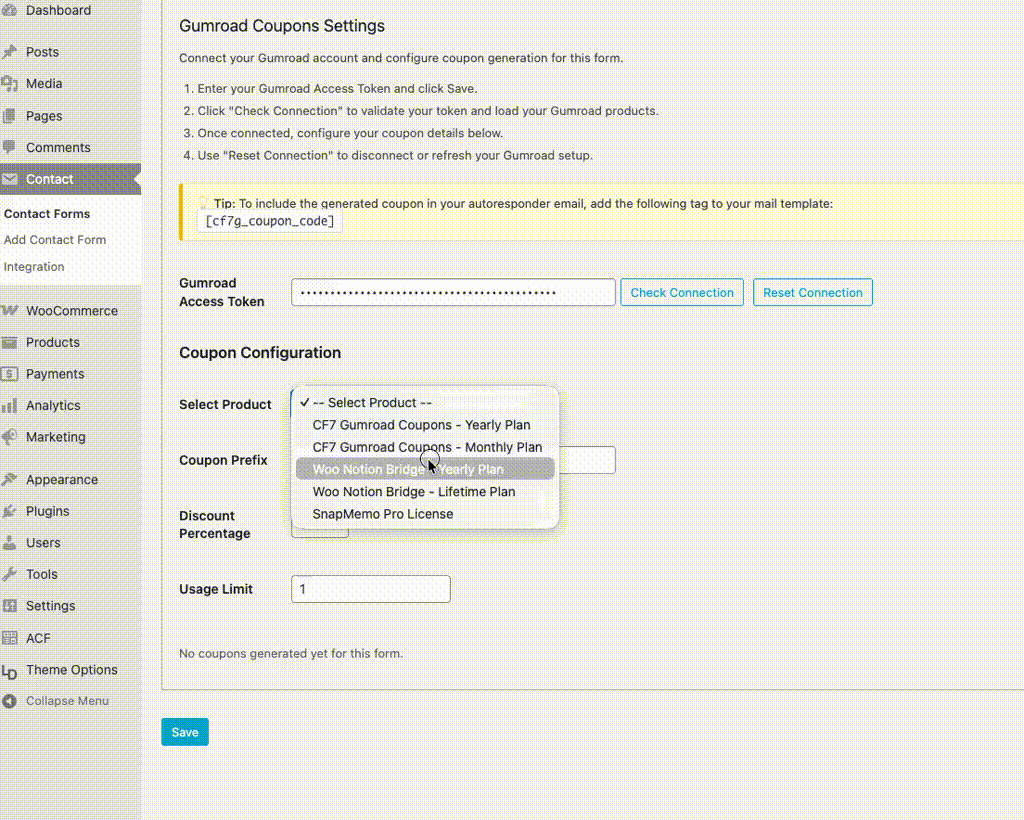Open Analytics via its bar chart icon

tap(13, 405)
